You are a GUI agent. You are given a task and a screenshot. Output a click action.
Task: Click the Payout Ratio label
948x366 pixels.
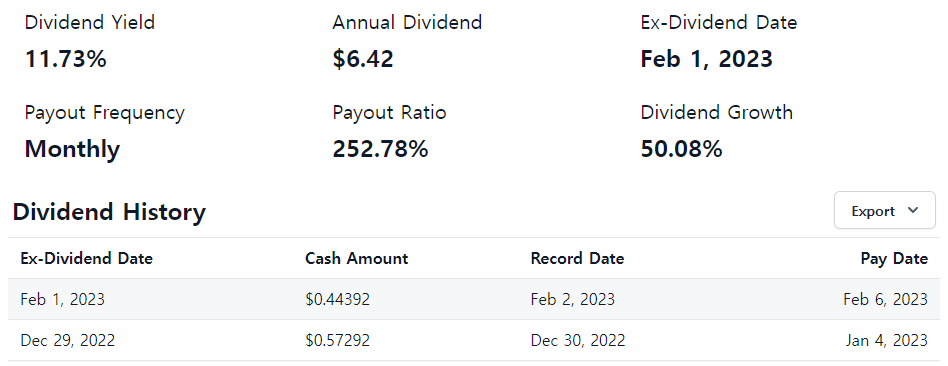coord(389,113)
